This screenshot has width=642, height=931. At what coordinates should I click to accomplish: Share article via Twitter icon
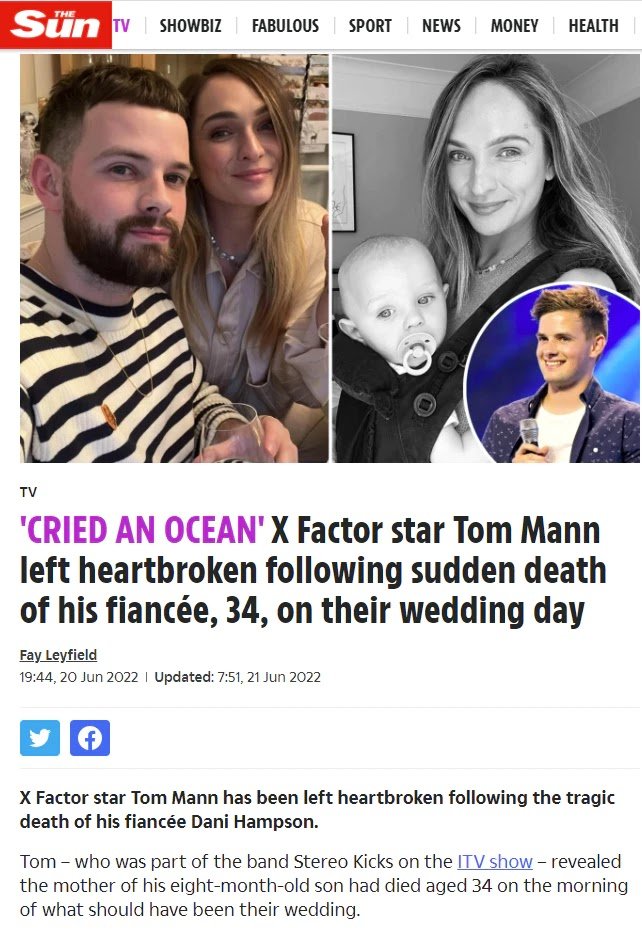click(x=40, y=738)
